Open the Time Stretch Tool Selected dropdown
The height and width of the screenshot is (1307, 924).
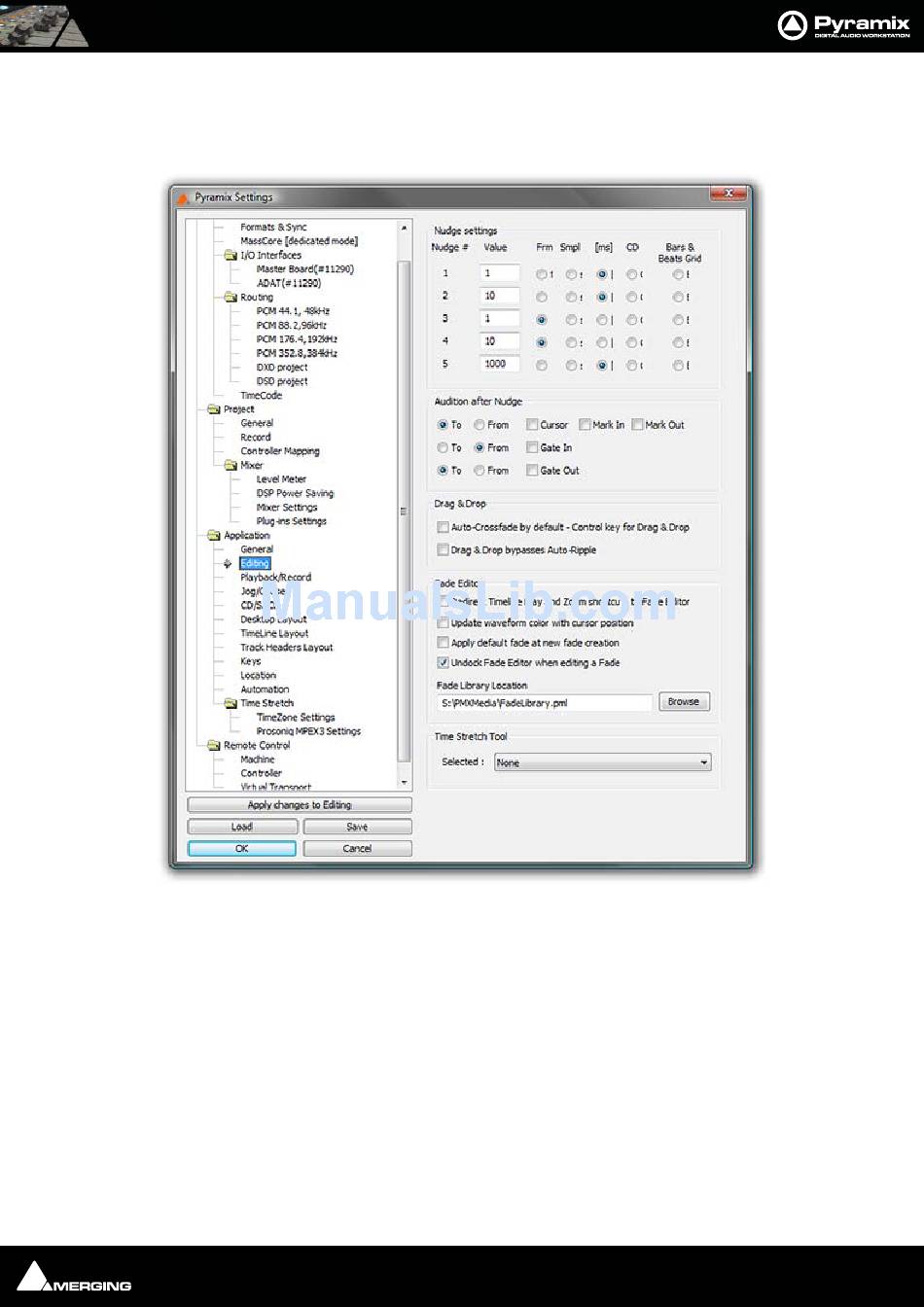tap(602, 763)
